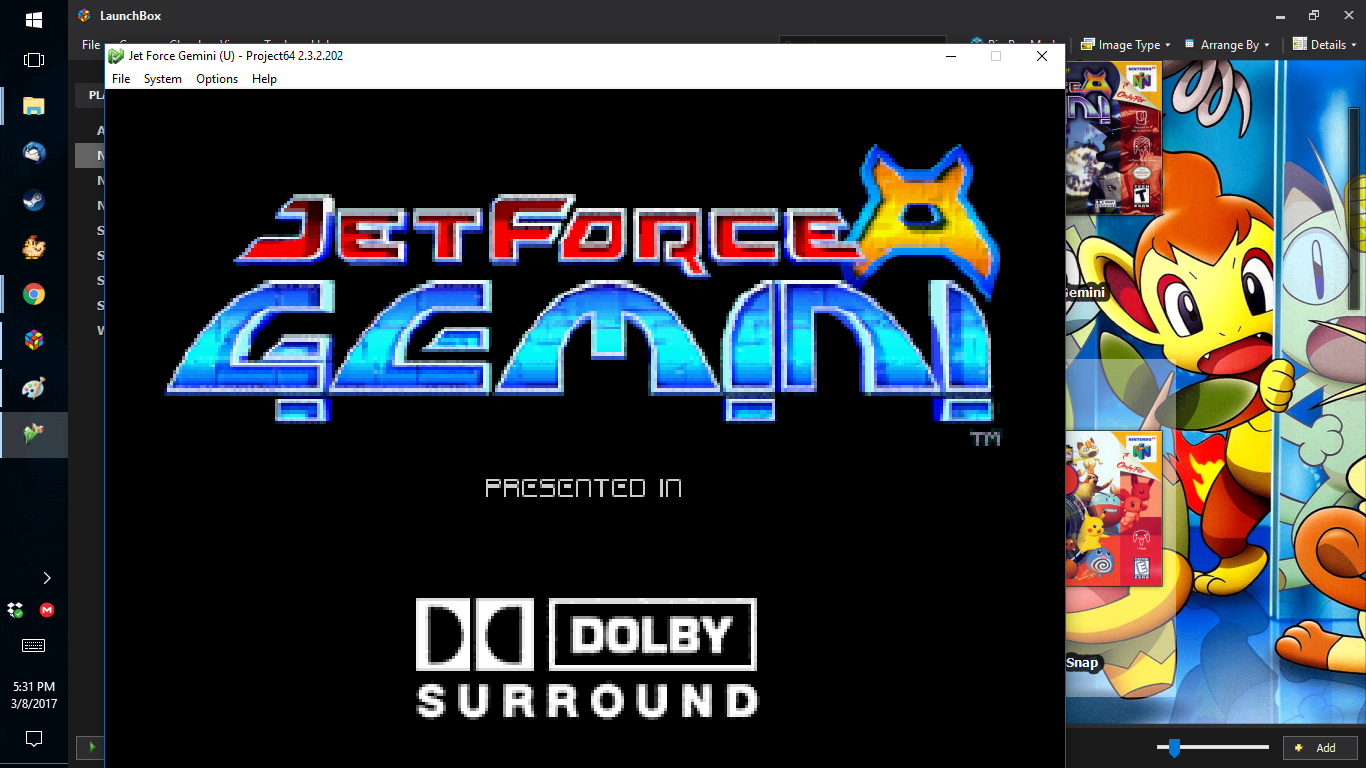Switch to LaunchBox cube icon on taskbar
The height and width of the screenshot is (768, 1366).
tap(34, 341)
